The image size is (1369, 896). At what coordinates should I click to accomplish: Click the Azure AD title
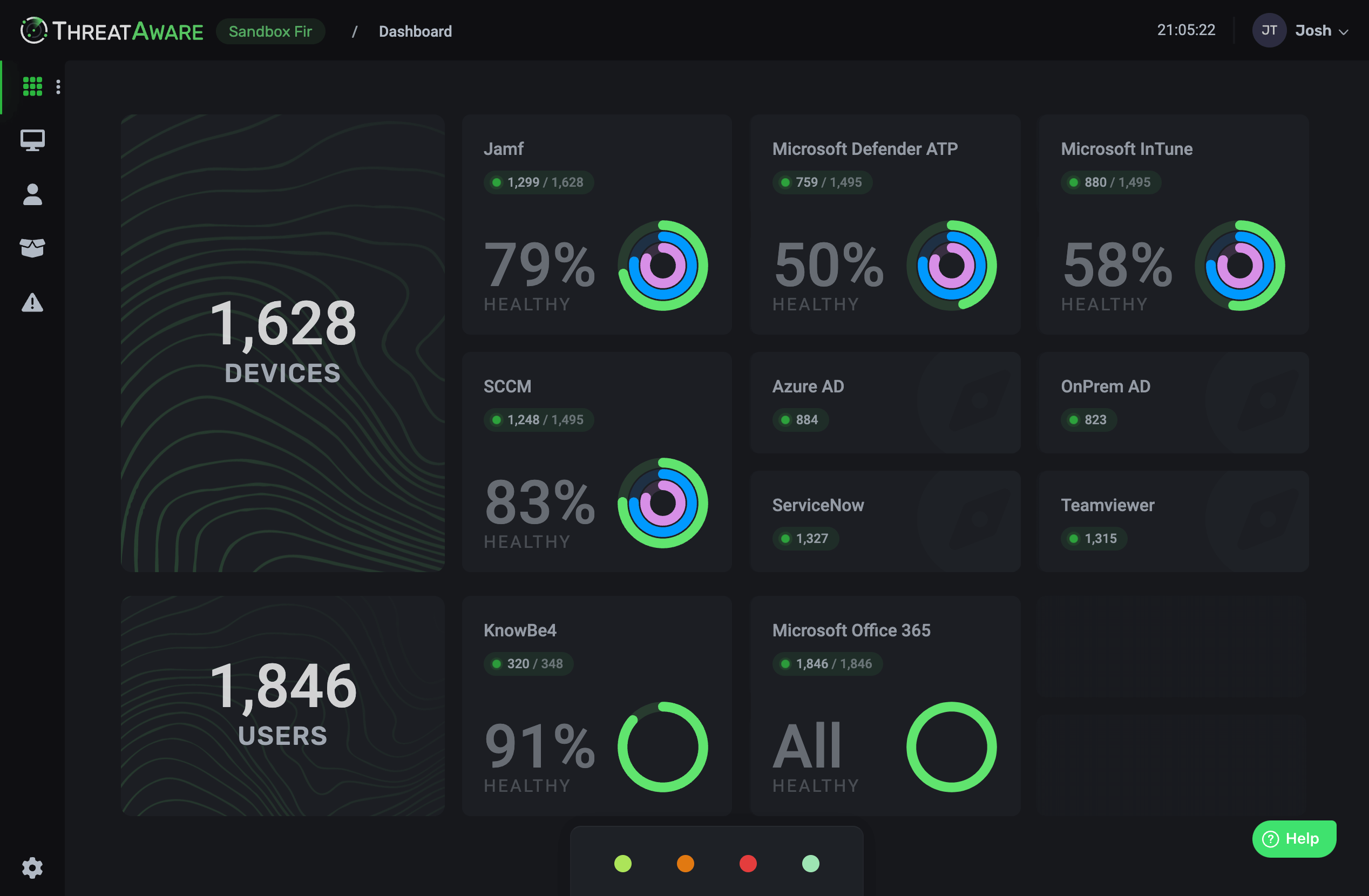point(808,386)
